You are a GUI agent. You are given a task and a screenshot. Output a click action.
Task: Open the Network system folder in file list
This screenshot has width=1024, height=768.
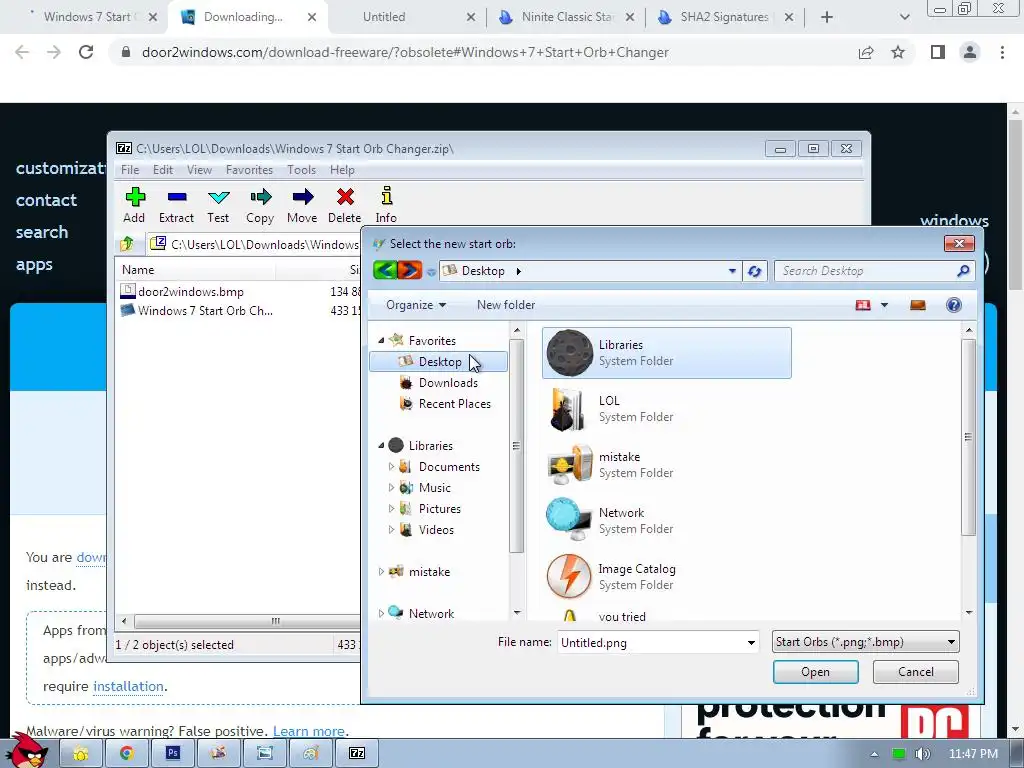[x=666, y=521]
